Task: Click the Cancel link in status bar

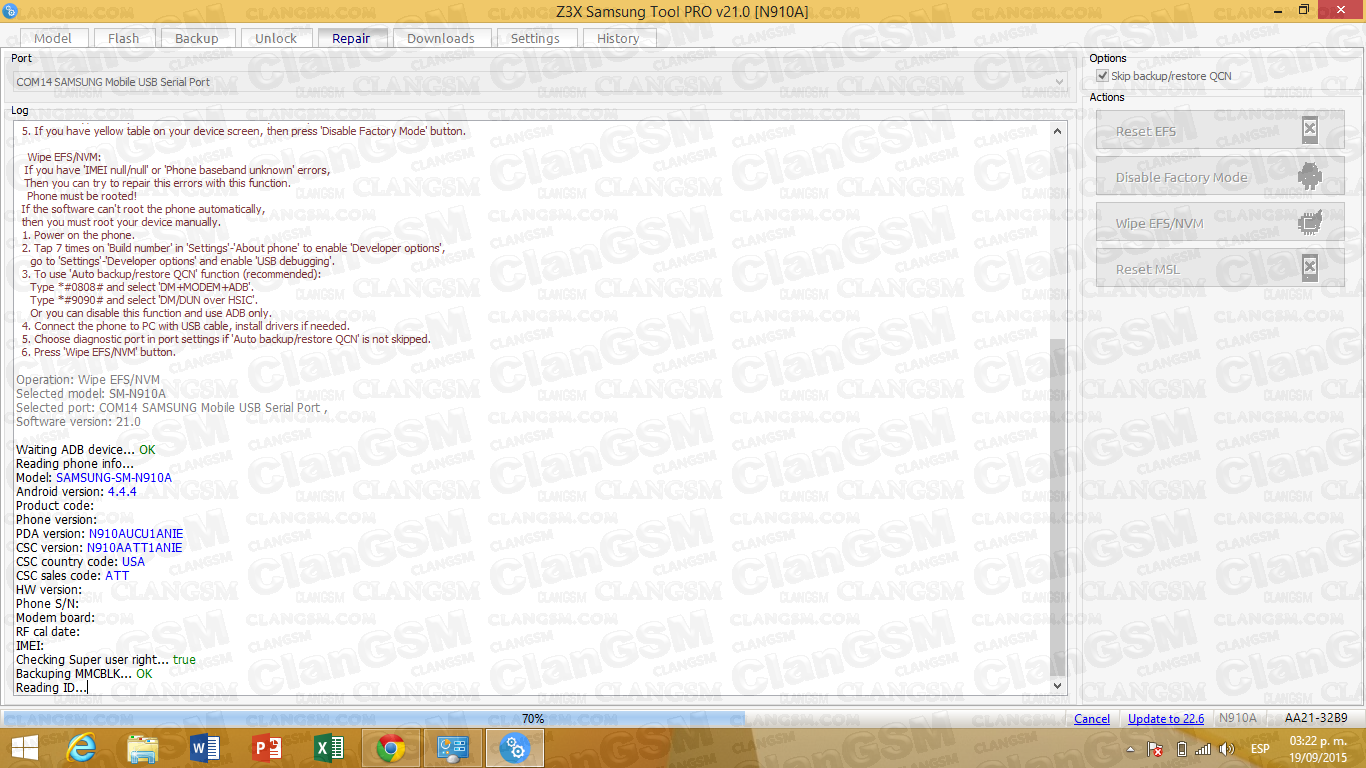Action: (x=1092, y=719)
